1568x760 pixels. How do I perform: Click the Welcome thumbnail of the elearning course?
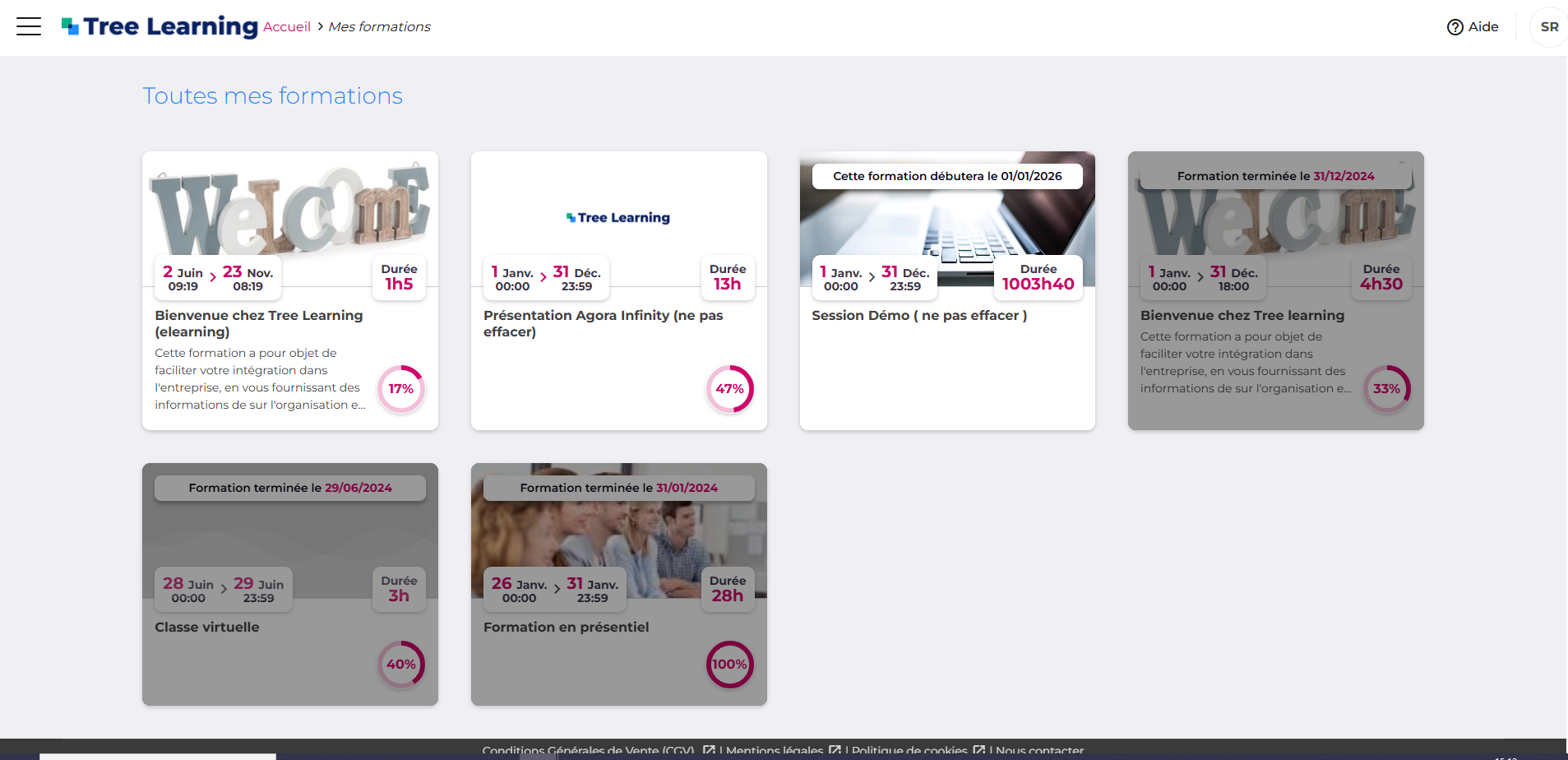pyautogui.click(x=289, y=210)
